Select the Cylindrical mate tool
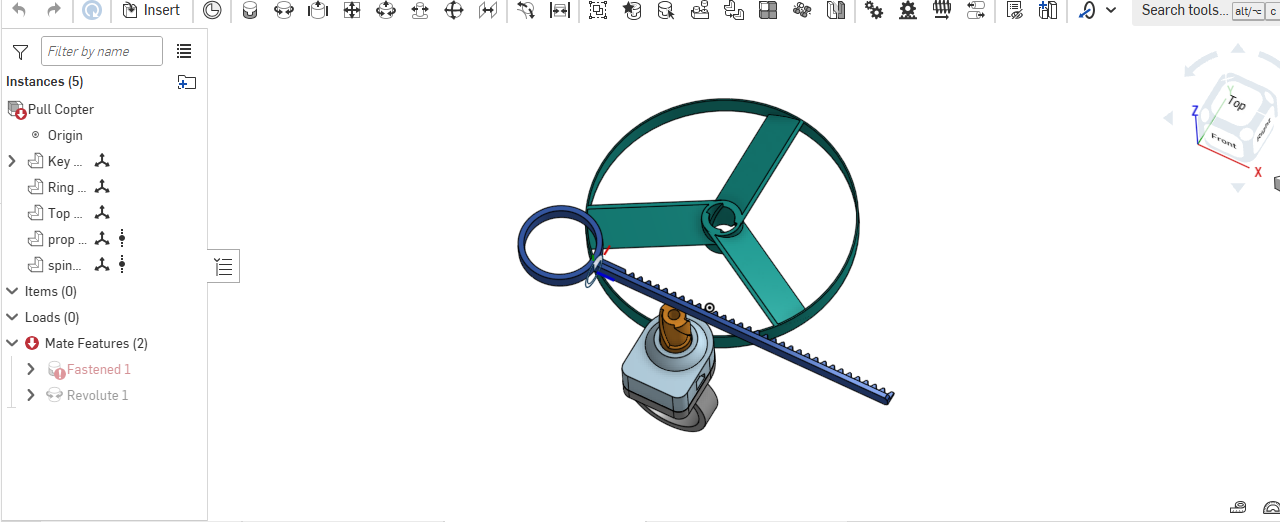Viewport: 1280px width, 522px height. pyautogui.click(x=386, y=10)
